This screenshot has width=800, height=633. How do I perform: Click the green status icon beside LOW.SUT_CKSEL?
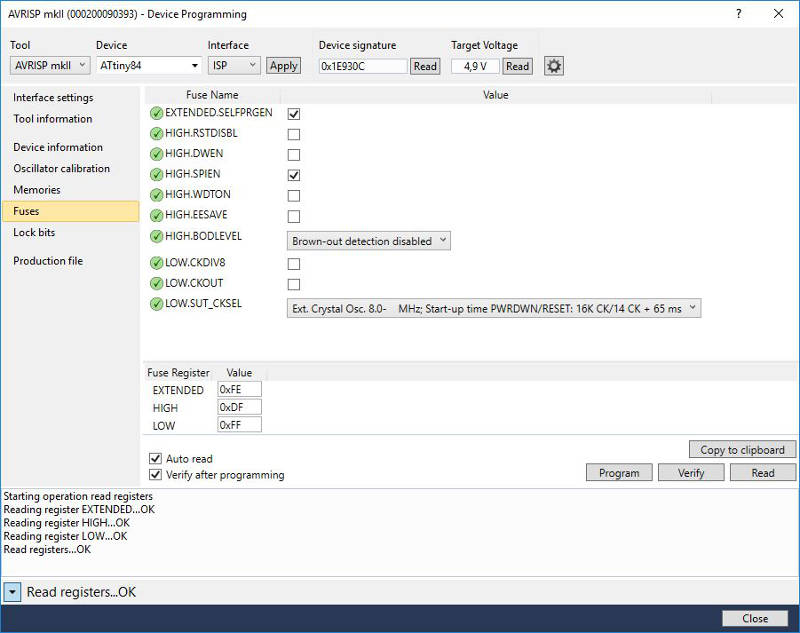click(x=156, y=304)
